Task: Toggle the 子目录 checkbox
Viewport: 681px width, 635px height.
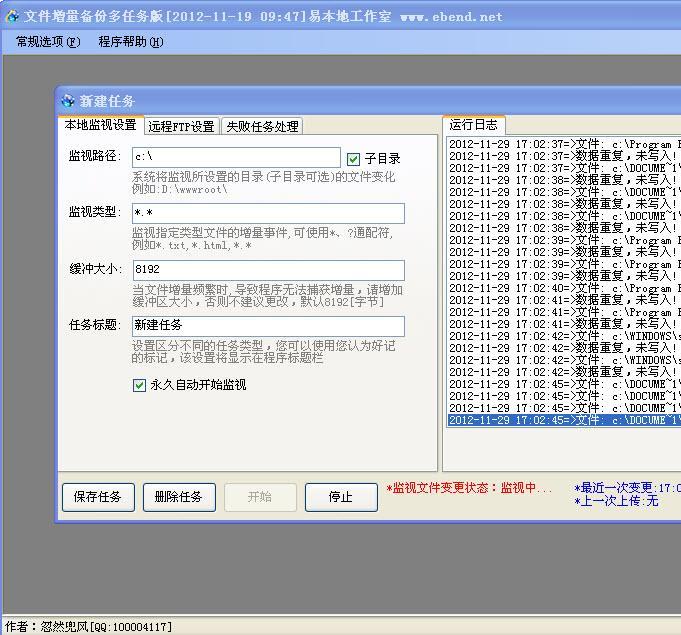Action: [353, 159]
